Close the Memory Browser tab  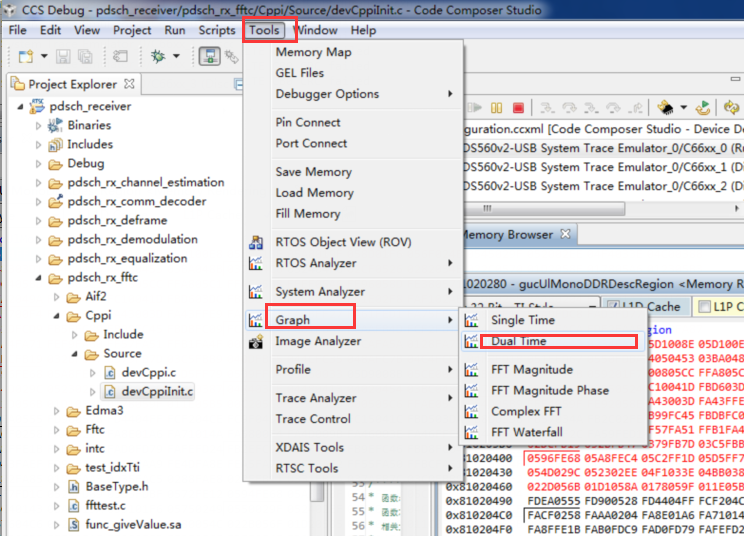coord(565,234)
